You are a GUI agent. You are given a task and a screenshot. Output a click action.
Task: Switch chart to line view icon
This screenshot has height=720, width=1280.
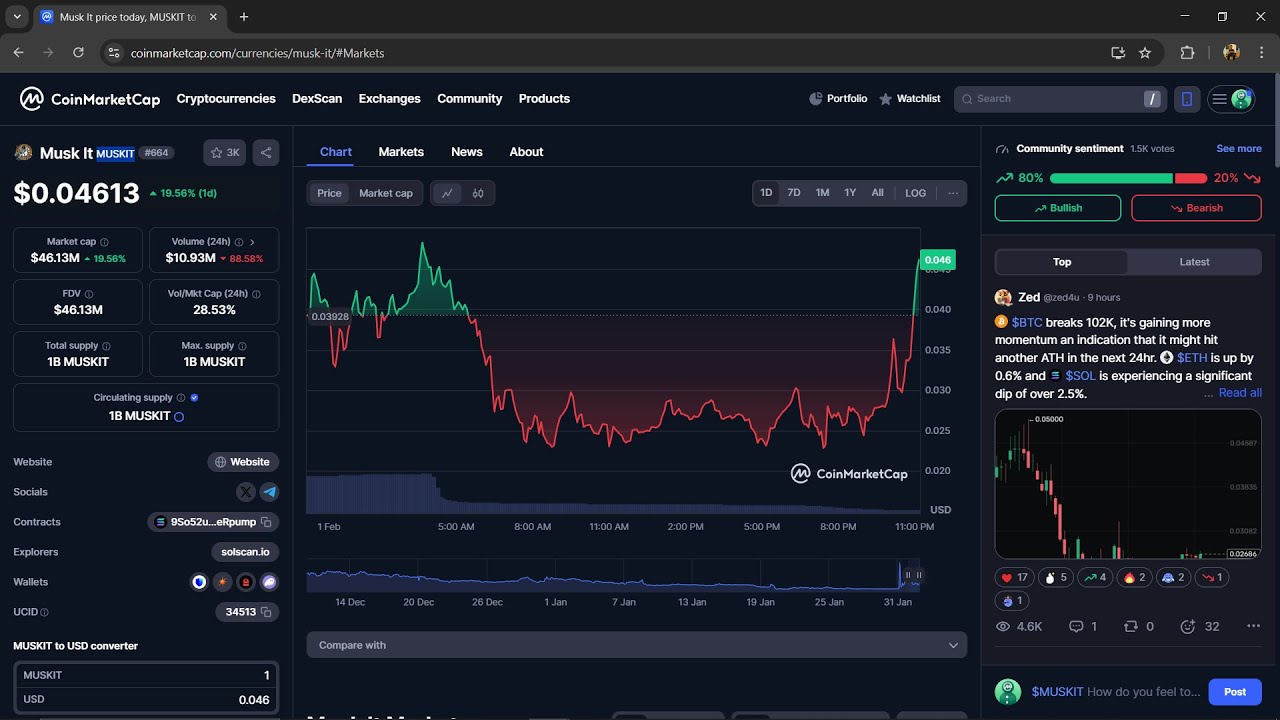(447, 193)
